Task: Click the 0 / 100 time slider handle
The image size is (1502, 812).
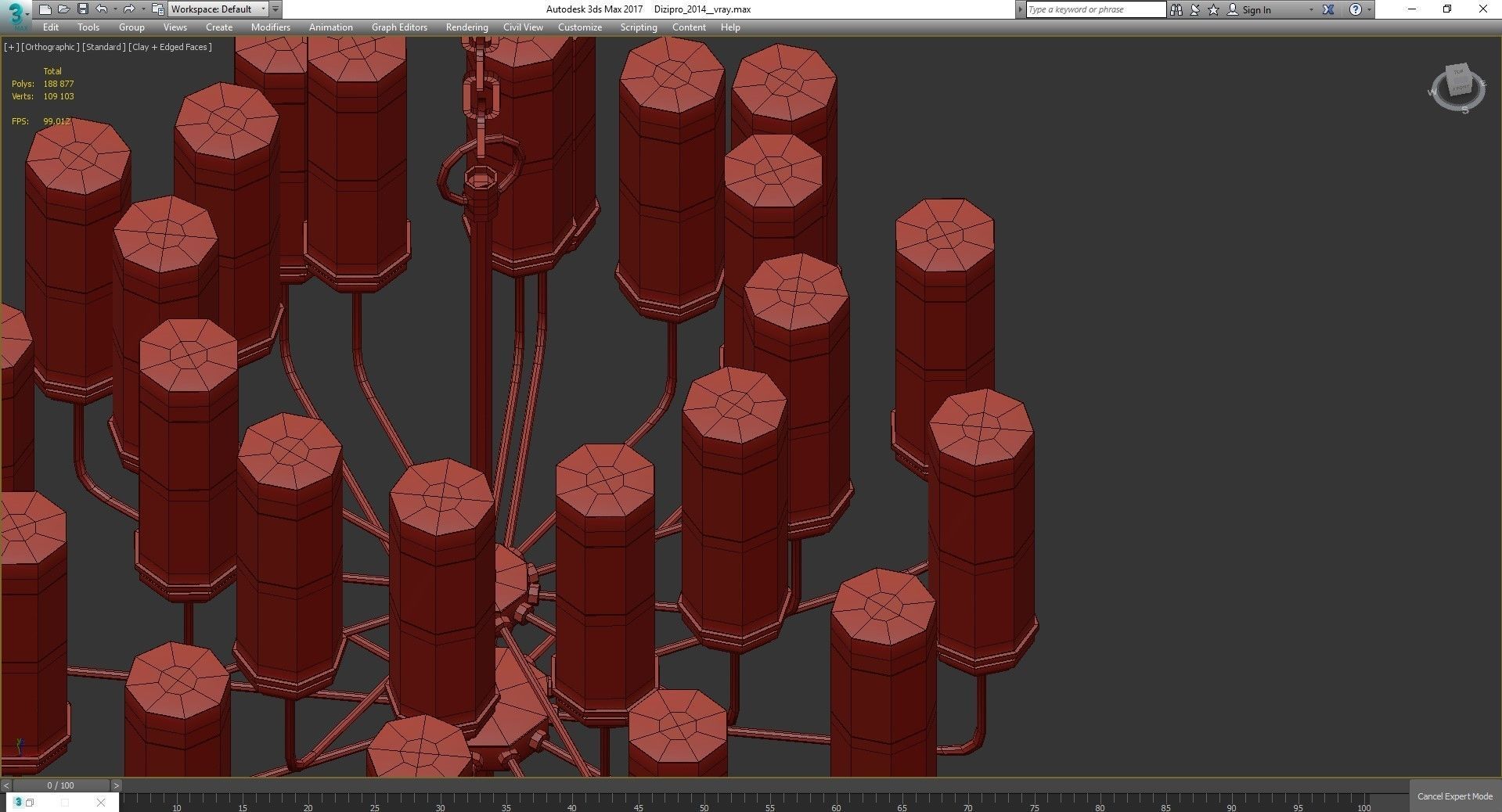Action: 61,785
